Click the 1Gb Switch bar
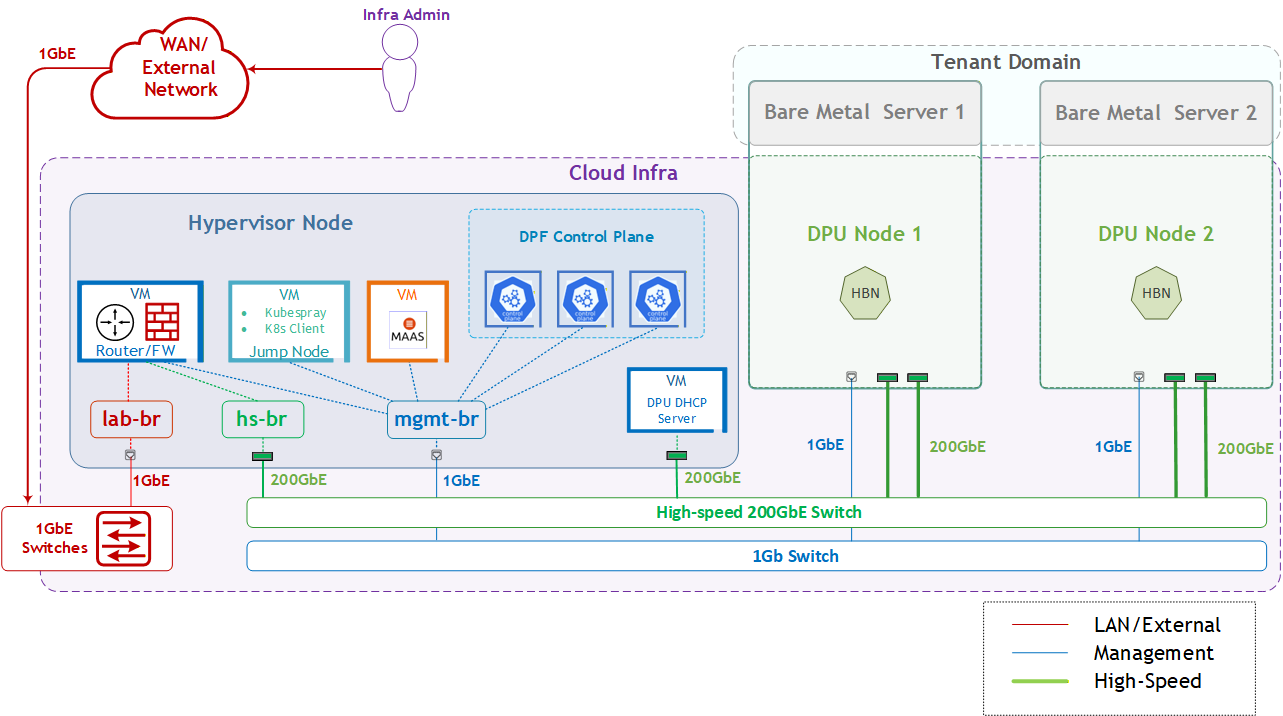 pos(757,556)
